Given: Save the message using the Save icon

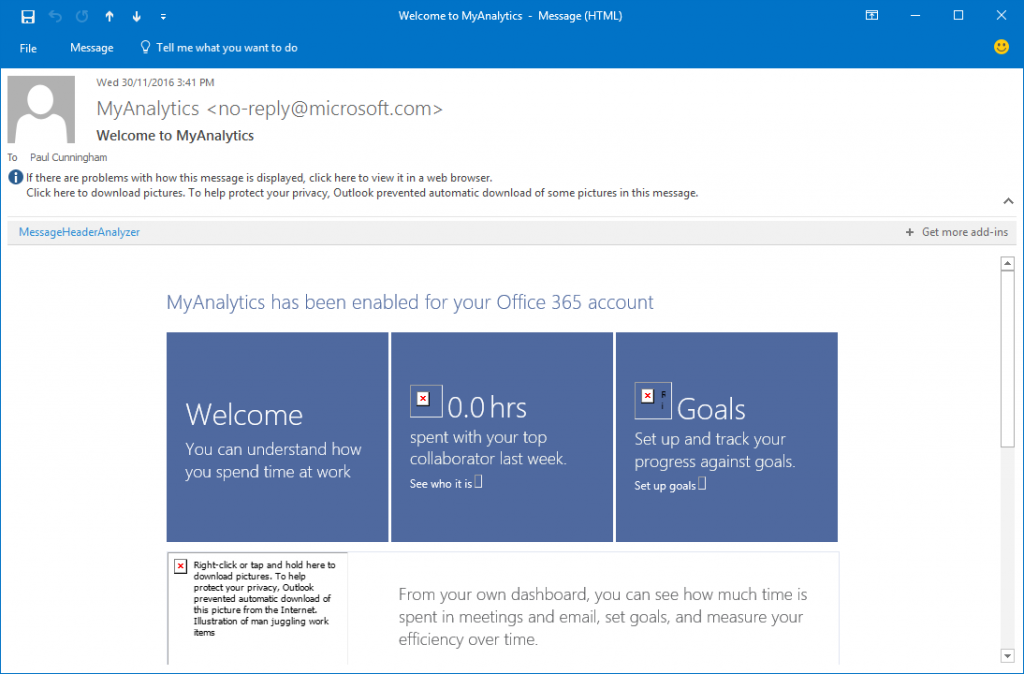Looking at the screenshot, I should coord(26,15).
